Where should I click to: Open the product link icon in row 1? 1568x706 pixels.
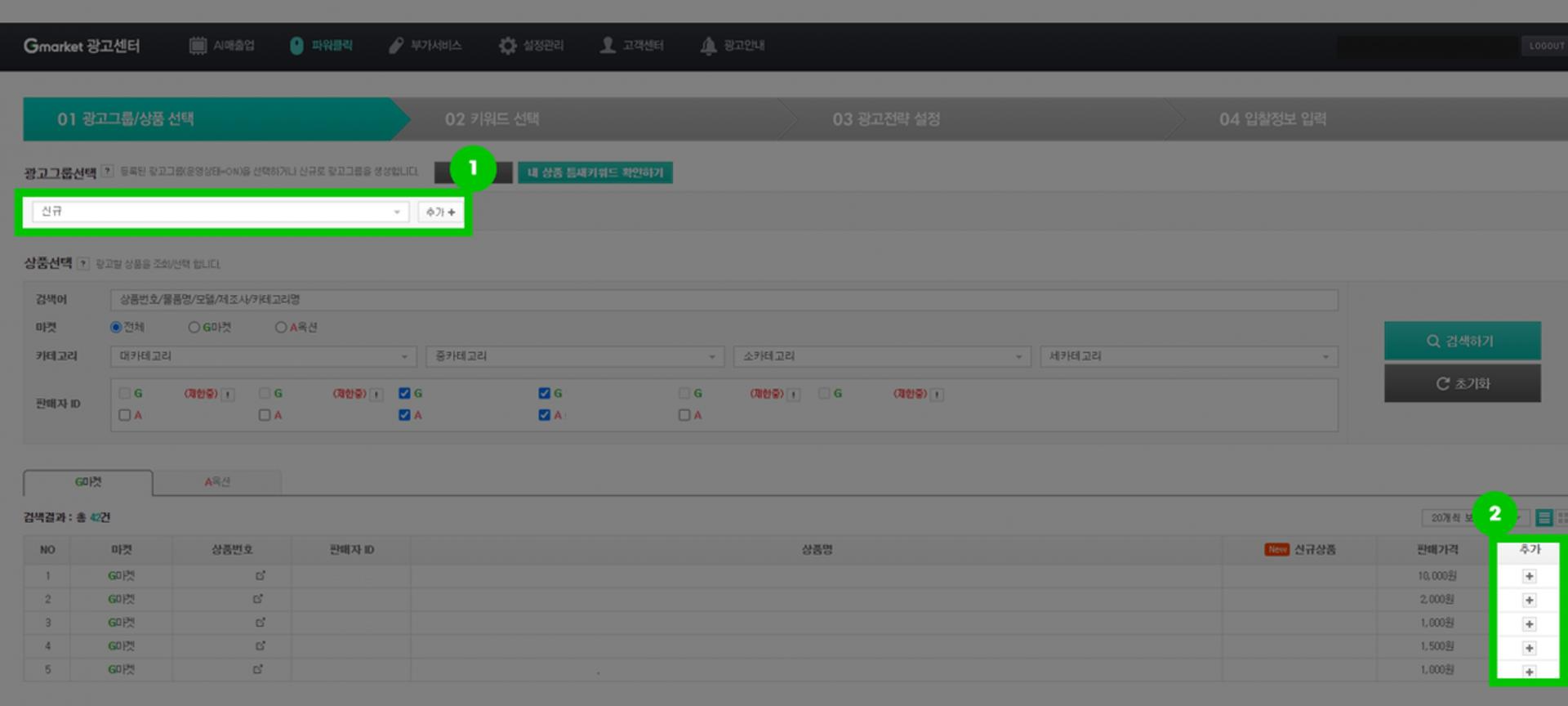click(261, 576)
